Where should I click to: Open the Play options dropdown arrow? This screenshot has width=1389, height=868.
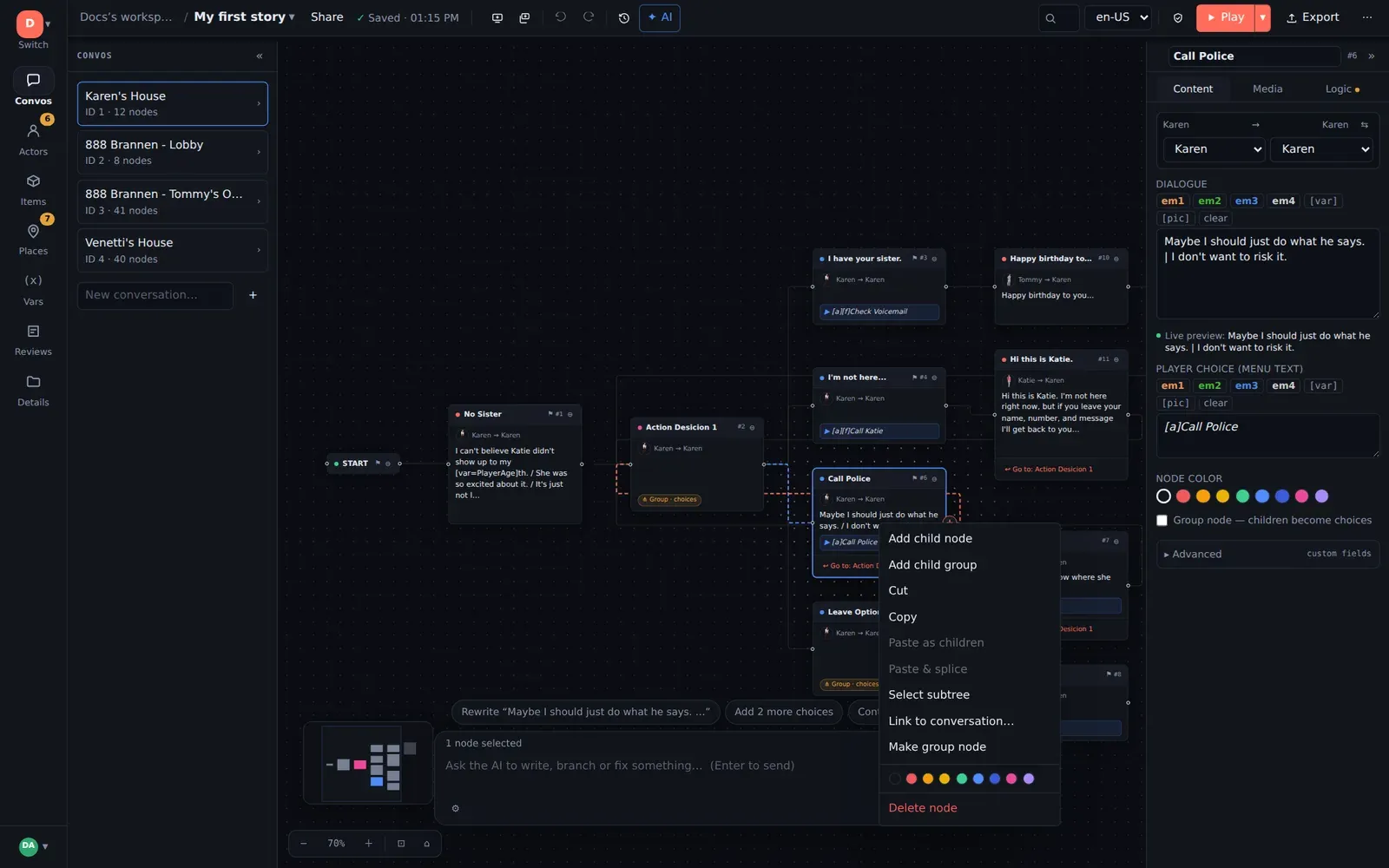click(1262, 17)
